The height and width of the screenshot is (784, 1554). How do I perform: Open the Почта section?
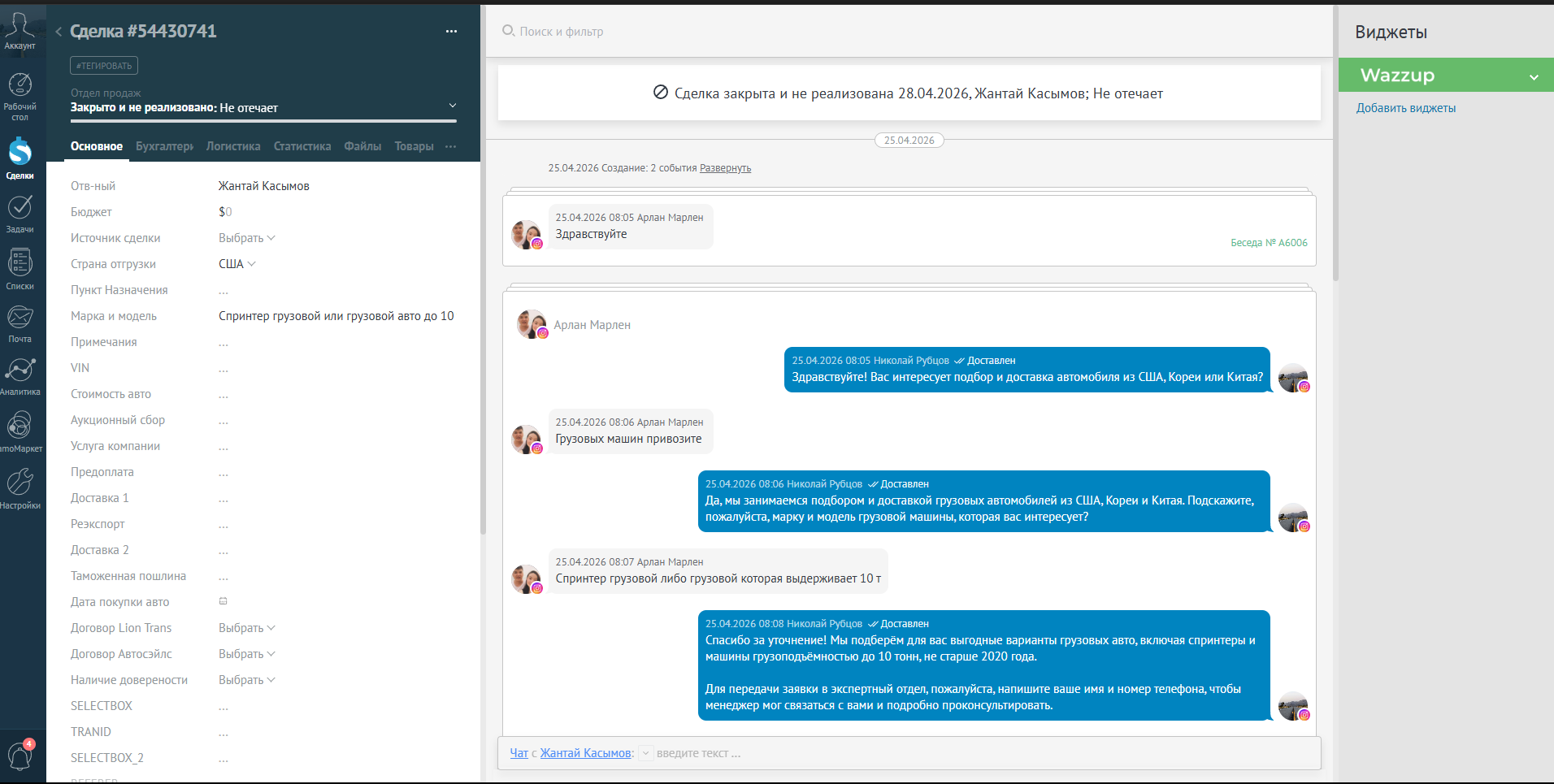tap(20, 323)
